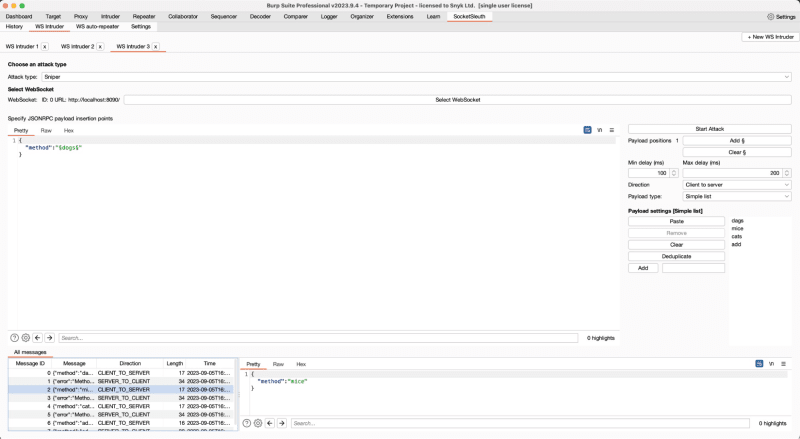Toggle non-printable characters in message viewer
The height and width of the screenshot is (439, 800).
771,364
